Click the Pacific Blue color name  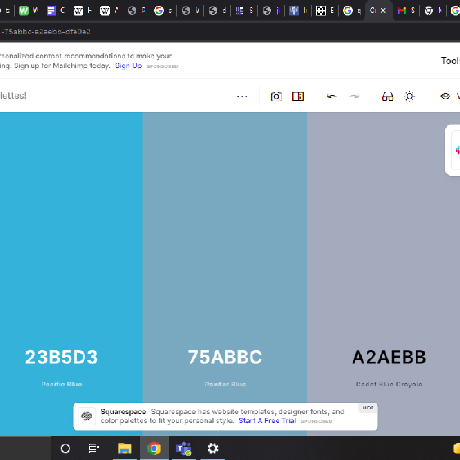tap(62, 384)
